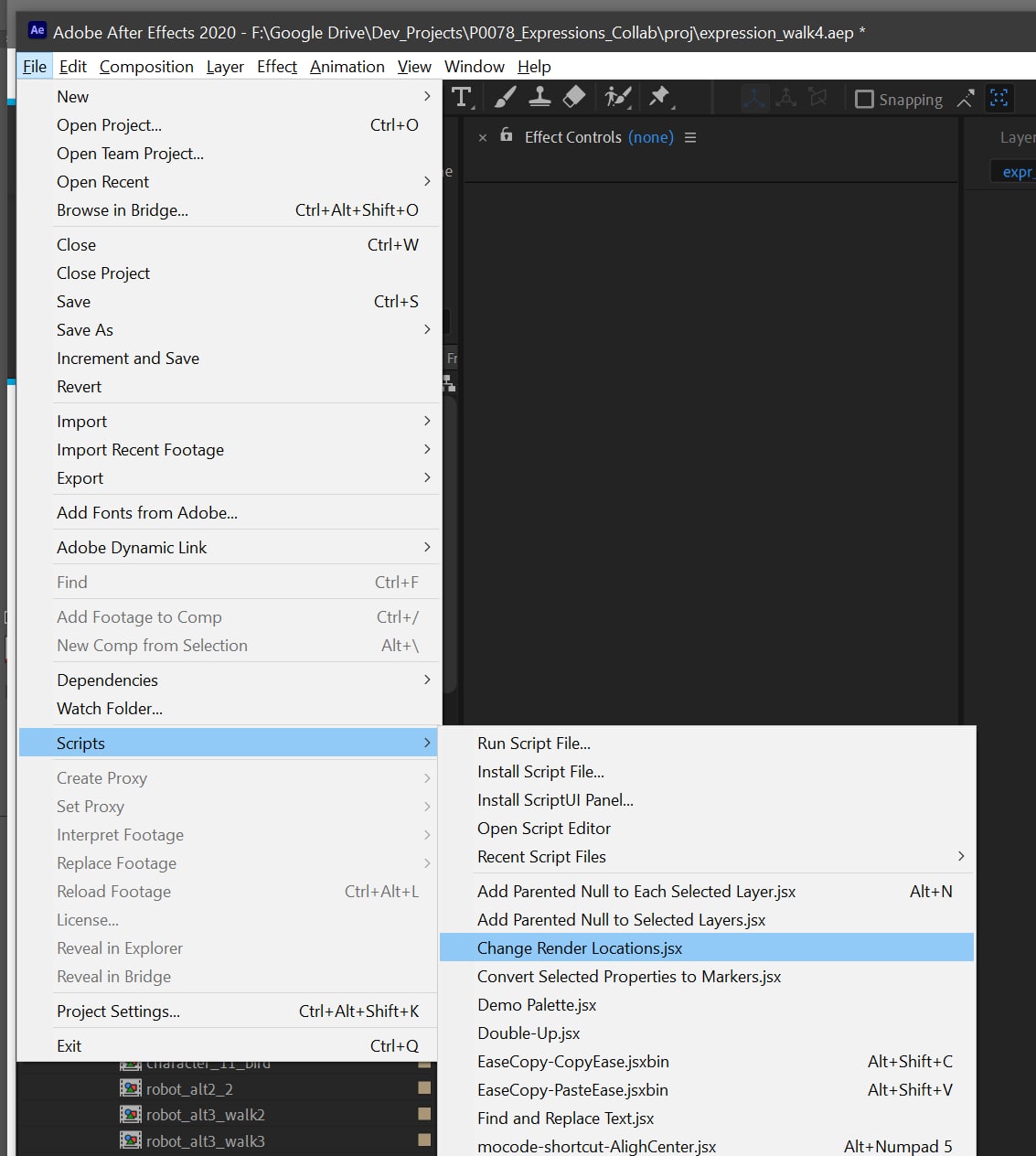This screenshot has width=1036, height=1156.
Task: Run Convert Selected Properties to Markers.jsx
Action: click(707, 977)
